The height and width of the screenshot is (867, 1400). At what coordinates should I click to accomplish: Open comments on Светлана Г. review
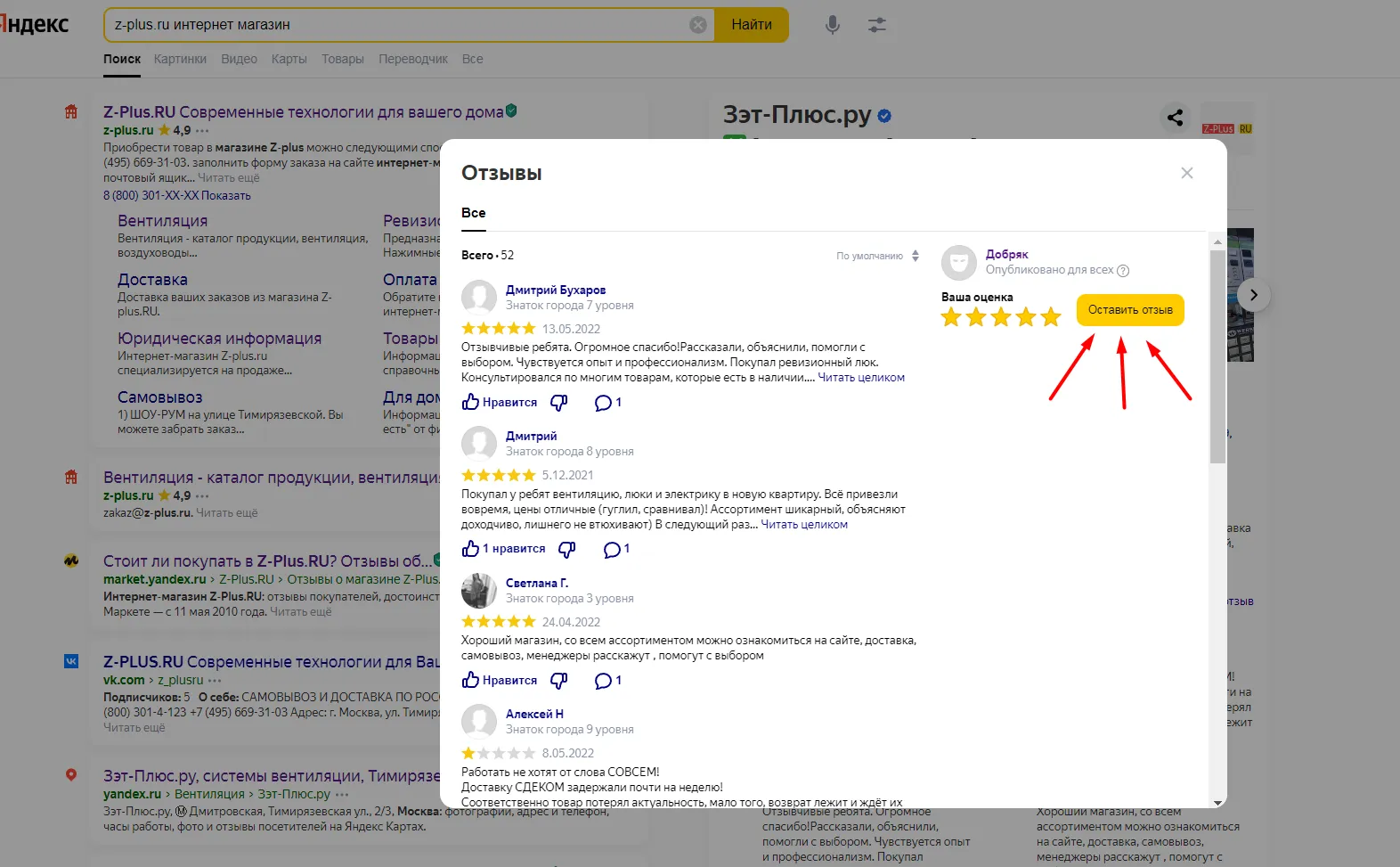coord(607,681)
